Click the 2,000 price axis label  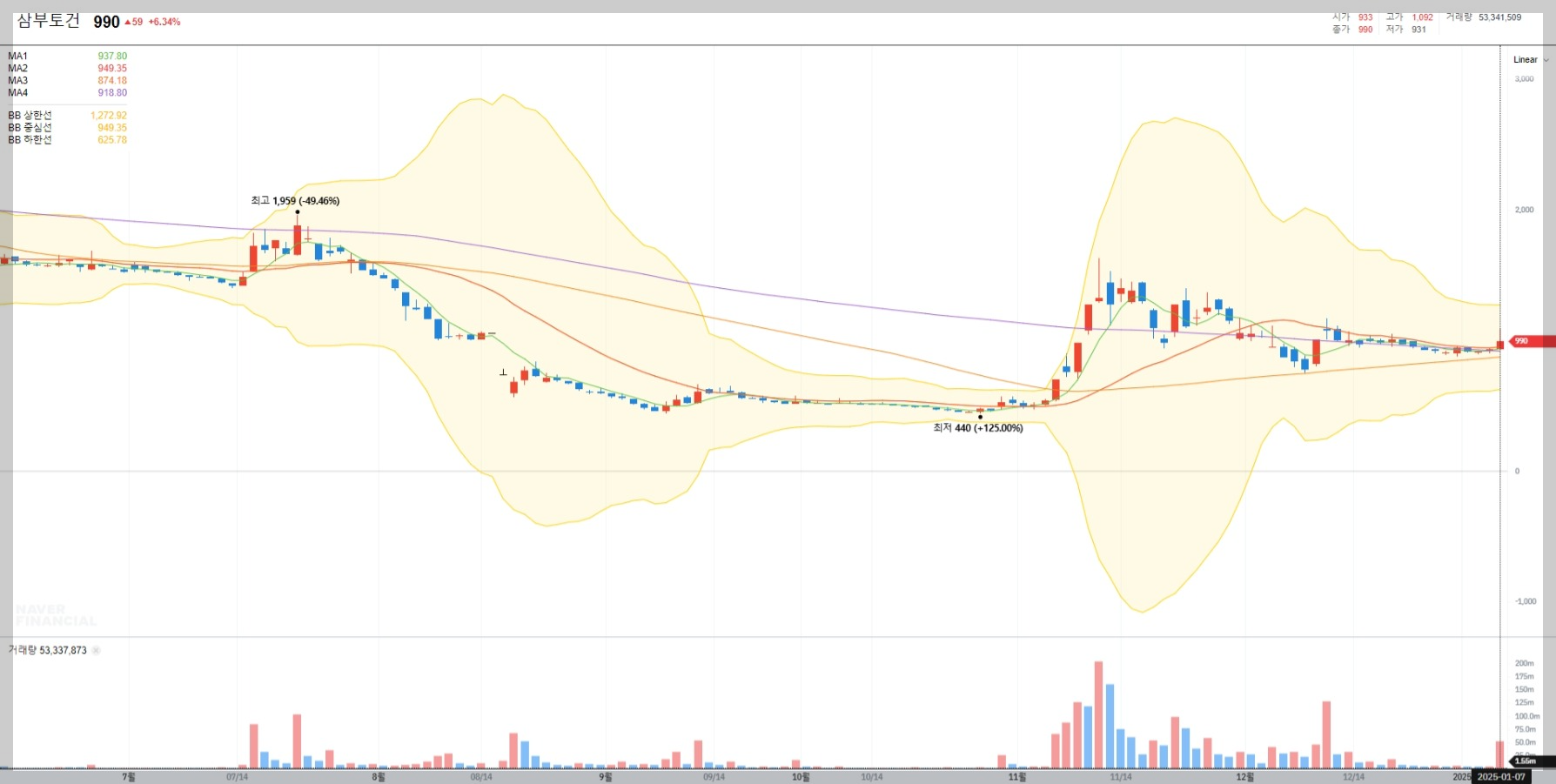coord(1525,210)
